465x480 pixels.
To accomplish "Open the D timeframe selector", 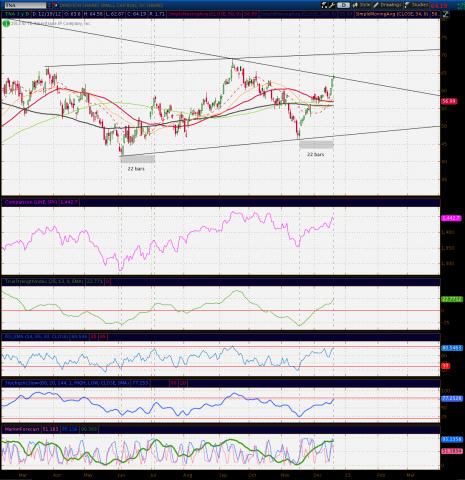I will (x=343, y=5).
